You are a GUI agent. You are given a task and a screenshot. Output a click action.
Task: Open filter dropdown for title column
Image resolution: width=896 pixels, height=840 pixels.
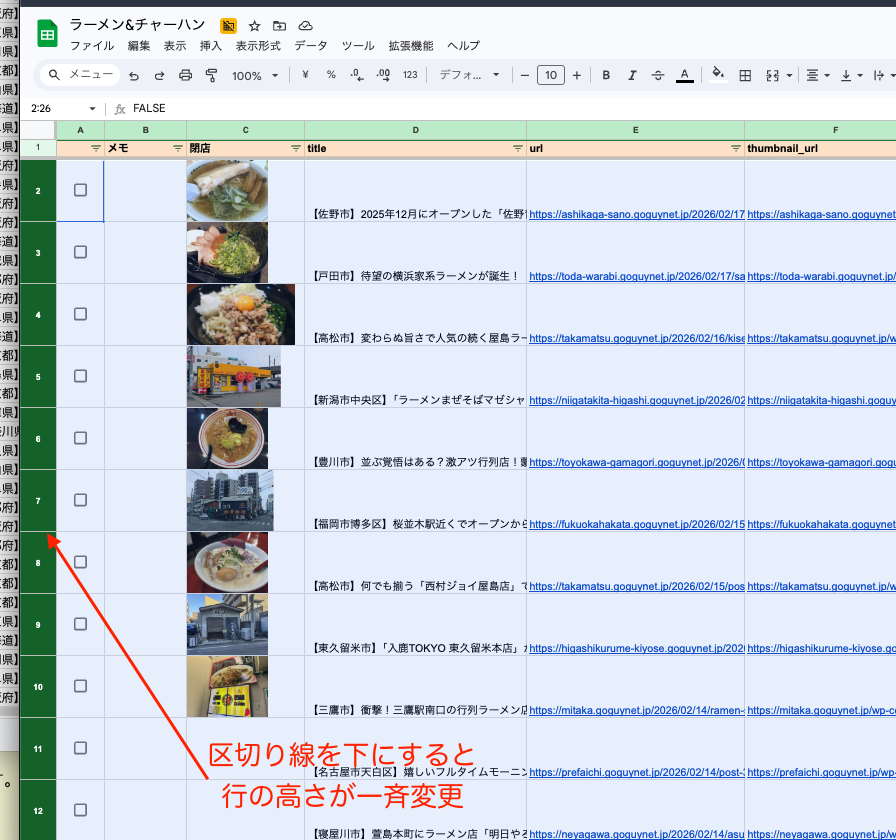point(517,148)
